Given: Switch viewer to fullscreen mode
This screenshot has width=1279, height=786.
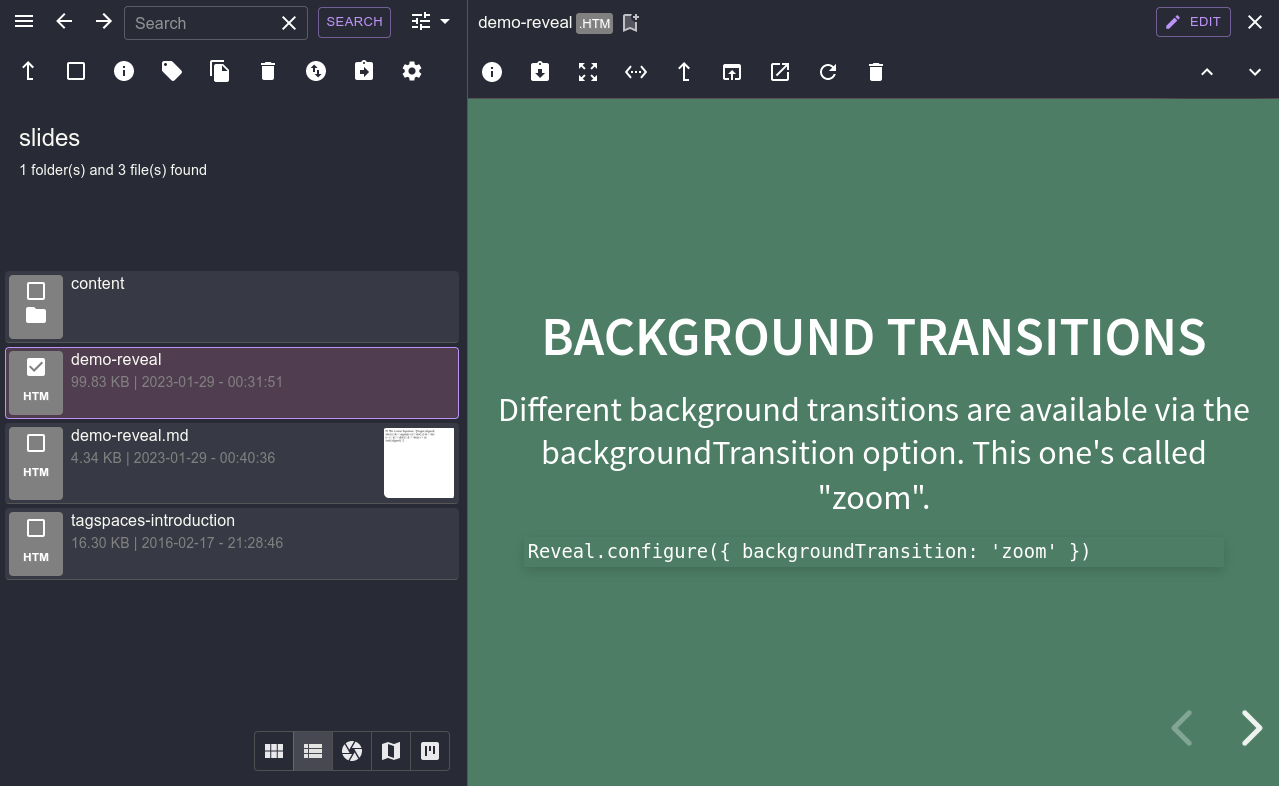Looking at the screenshot, I should pos(587,71).
